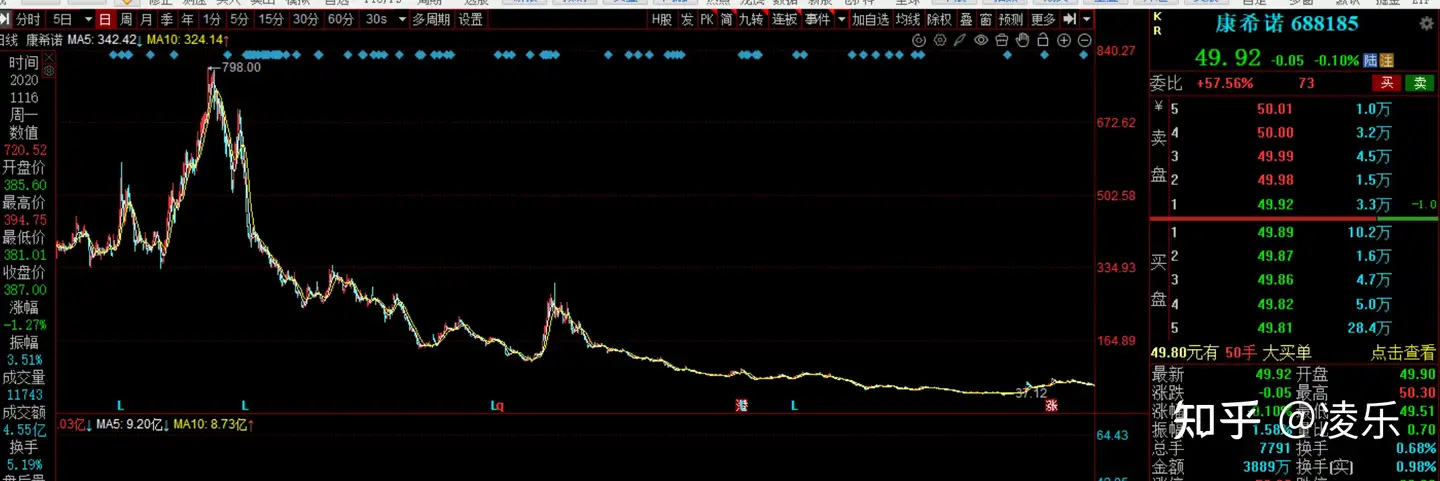Open 设置 period settings
1440x481 pixels.
click(x=471, y=19)
